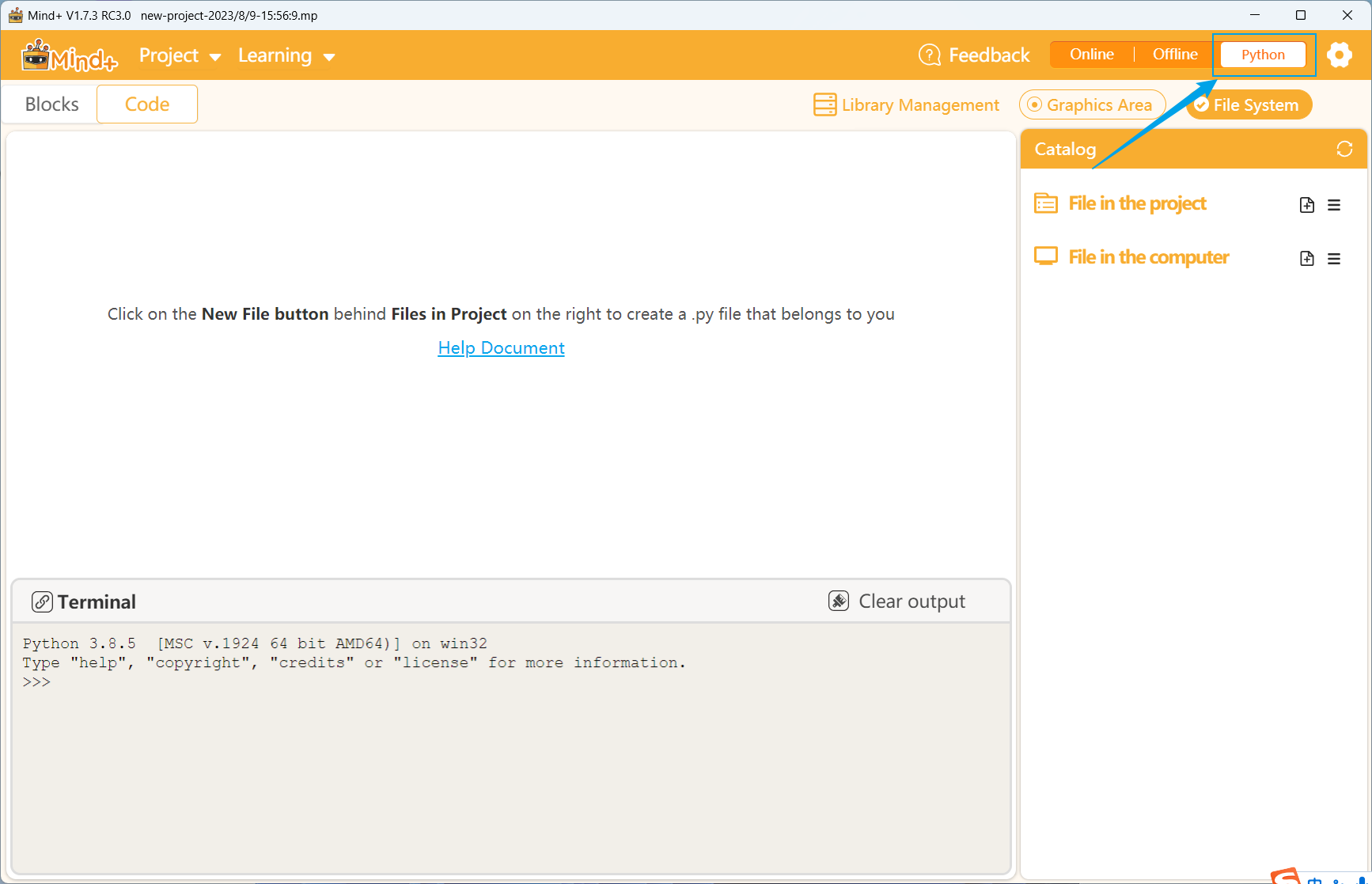This screenshot has height=884, width=1372.
Task: Open the settings gear
Action: tap(1340, 55)
